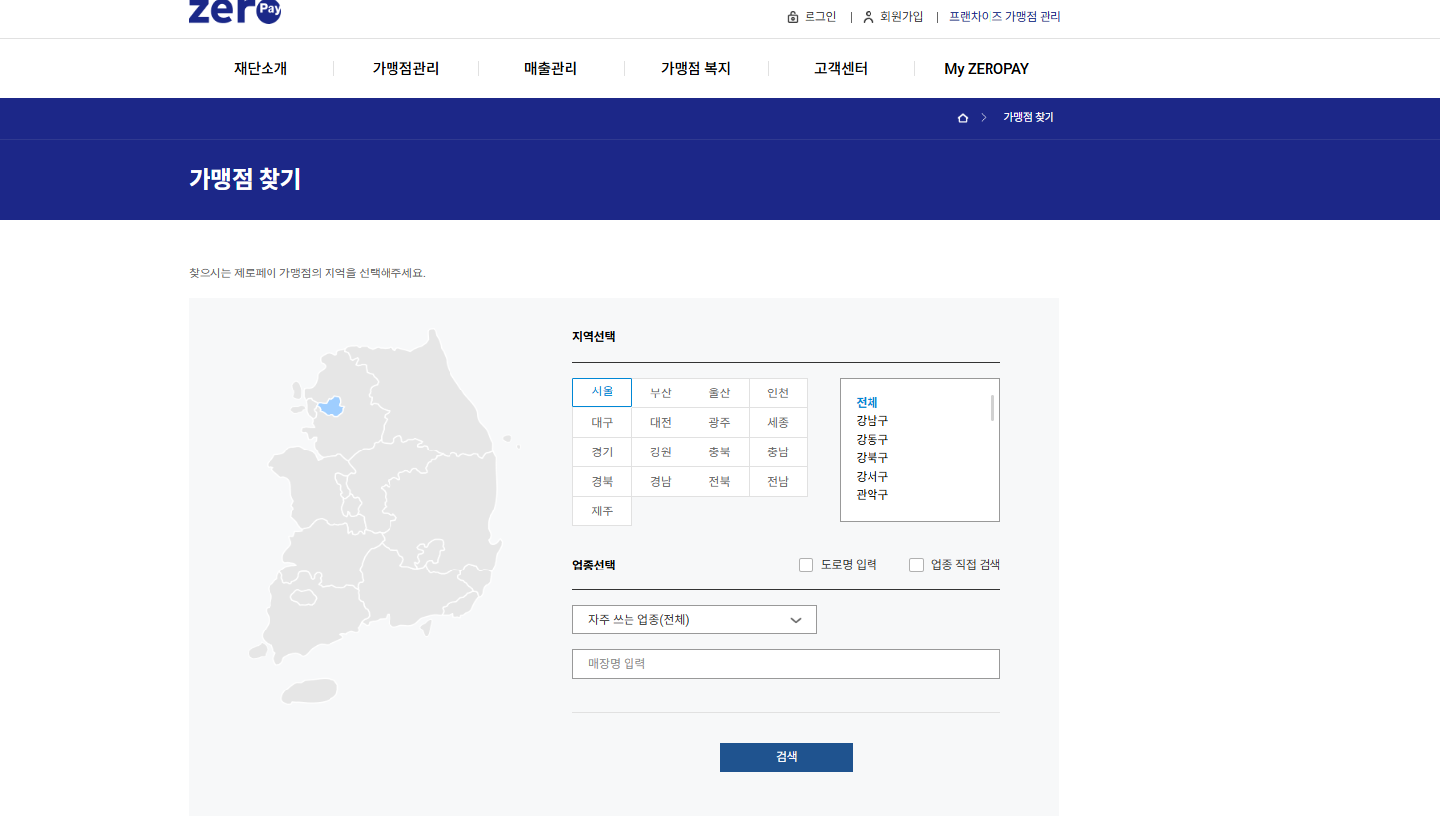Choose 전체 in the district list

click(x=867, y=403)
